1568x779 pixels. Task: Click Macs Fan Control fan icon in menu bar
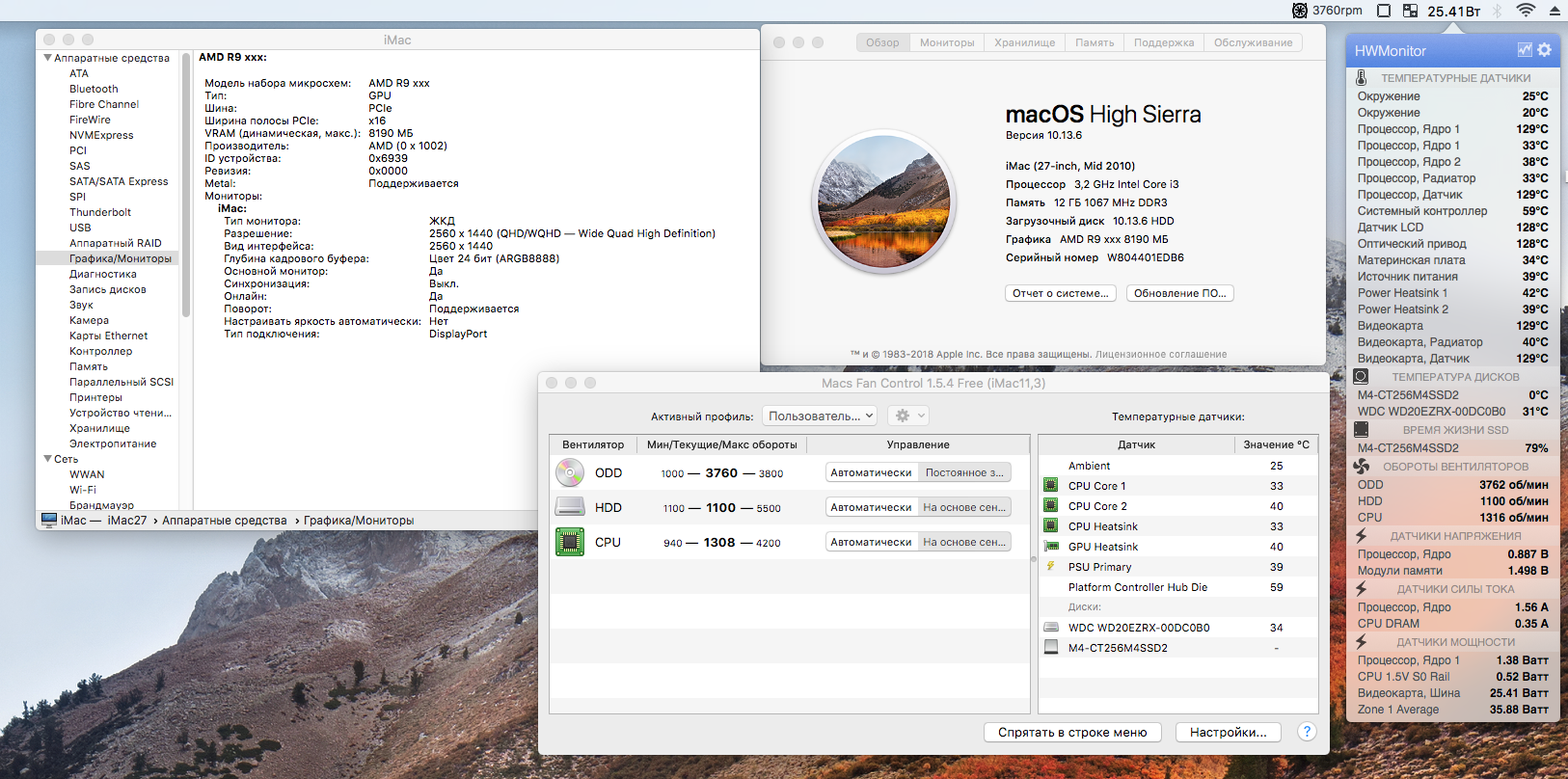coord(1300,11)
